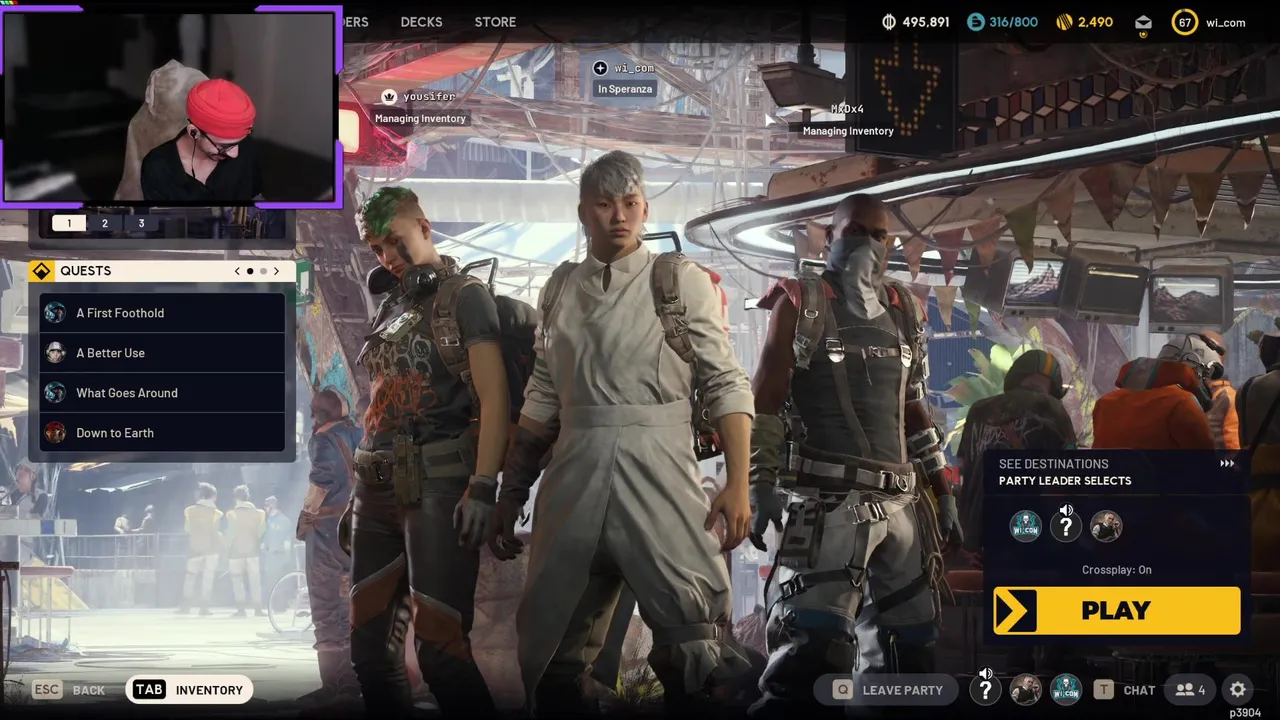This screenshot has height=720, width=1280.
Task: Click the blue currency showing 316/800
Action: tap(1002, 22)
